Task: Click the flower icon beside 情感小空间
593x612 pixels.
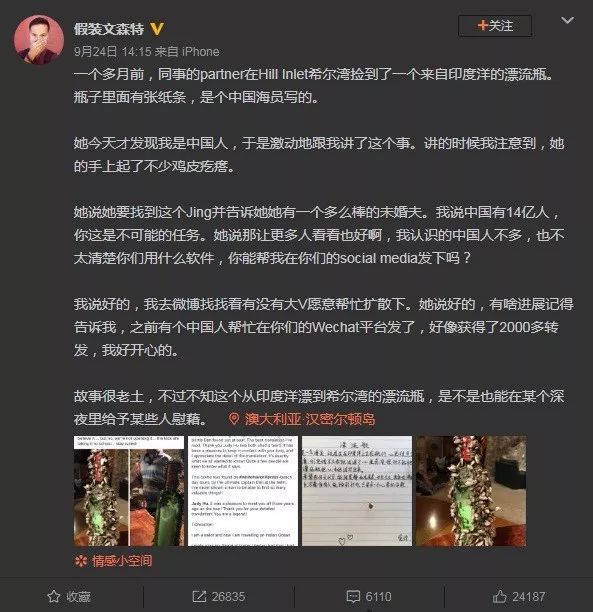Action: pos(81,561)
